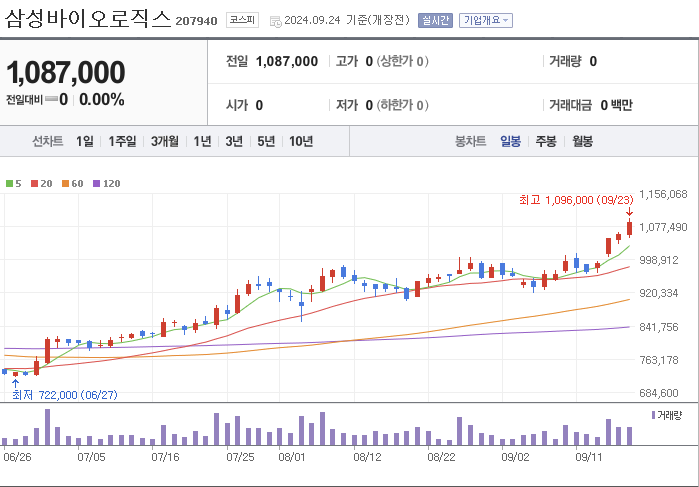Click the purple 120-day moving average swatch
The width and height of the screenshot is (699, 487).
pos(96,183)
